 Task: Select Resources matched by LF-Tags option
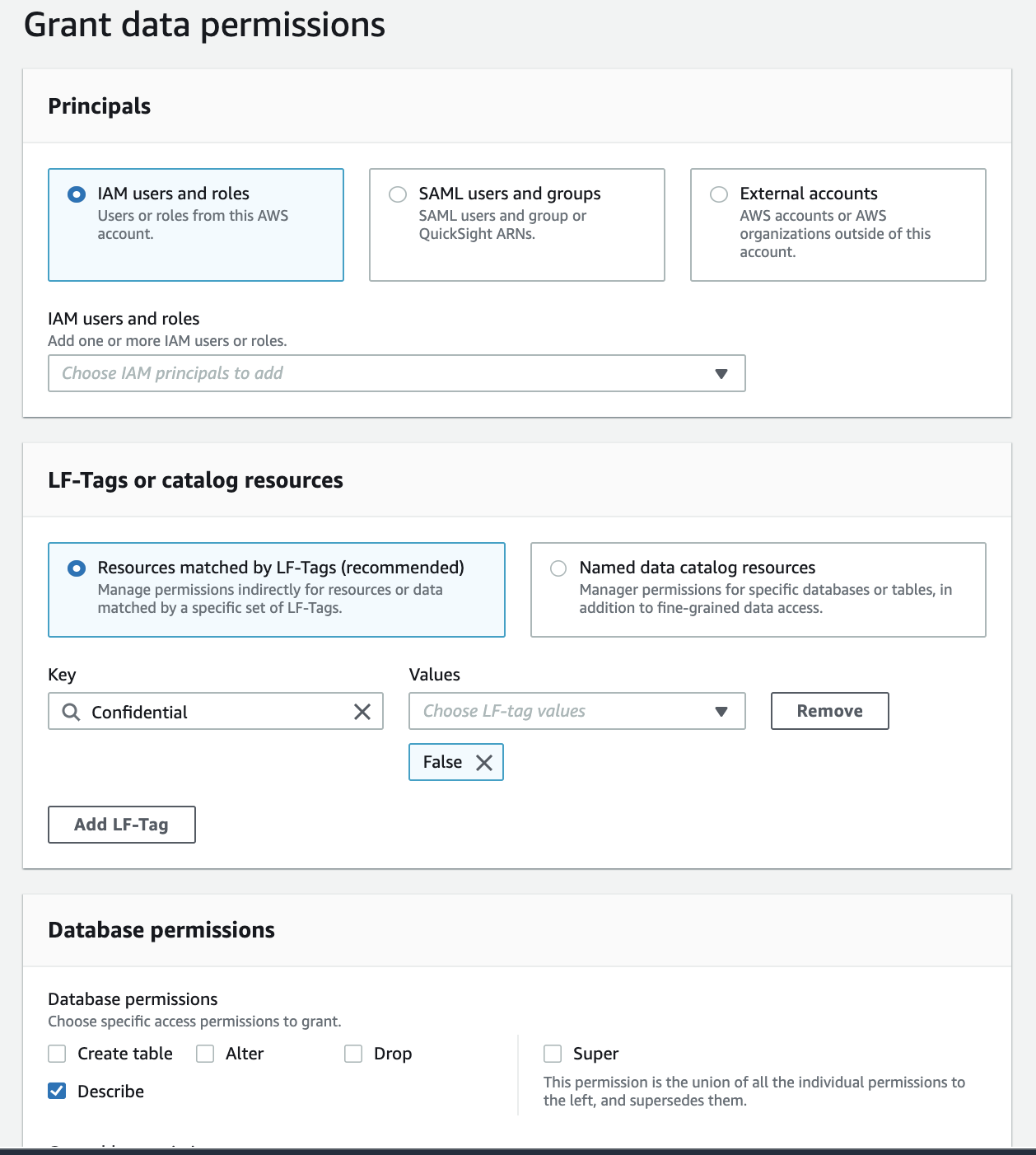coord(77,568)
